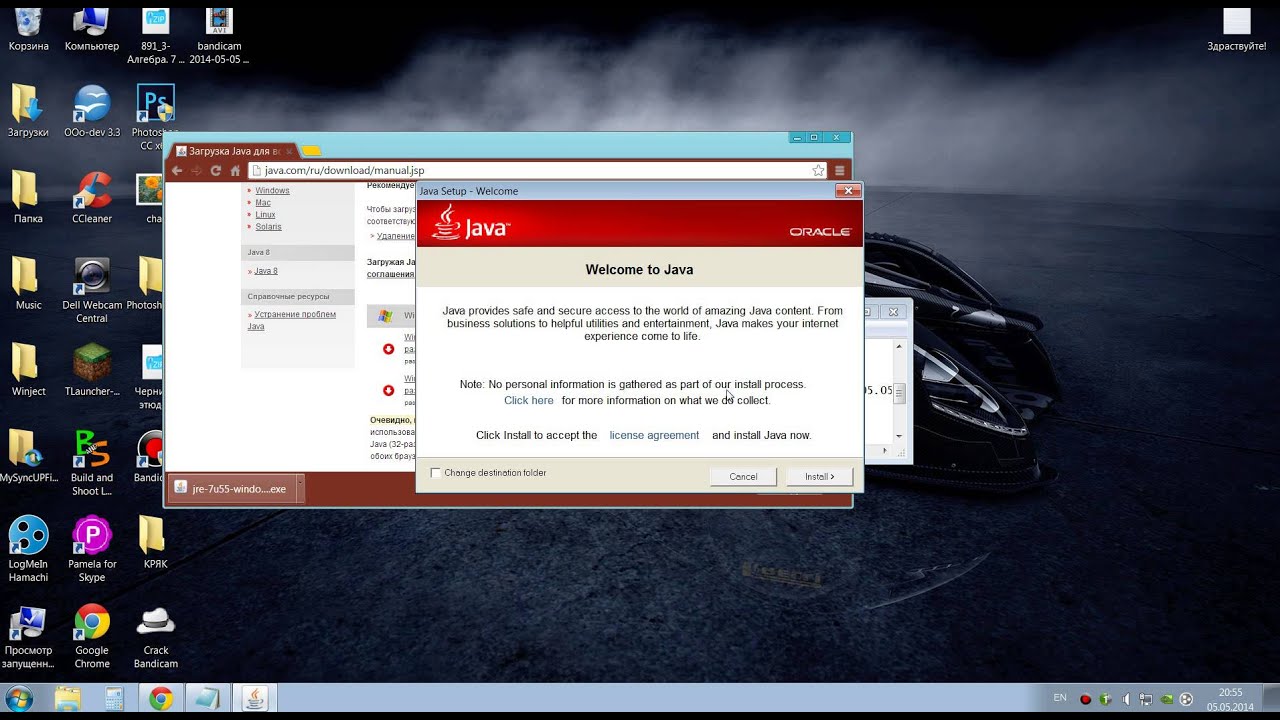Click Cancel in the Java Setup dialog
This screenshot has width=1280, height=720.
[743, 477]
